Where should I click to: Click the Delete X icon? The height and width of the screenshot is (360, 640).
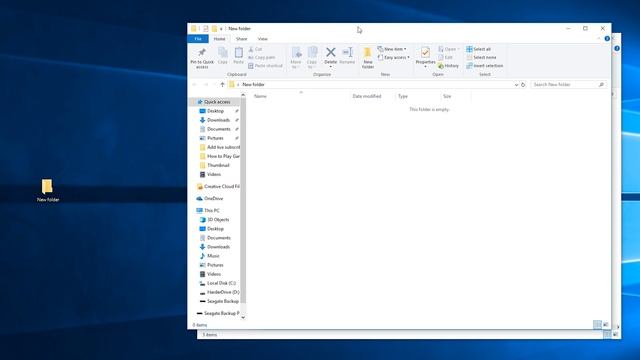(331, 52)
